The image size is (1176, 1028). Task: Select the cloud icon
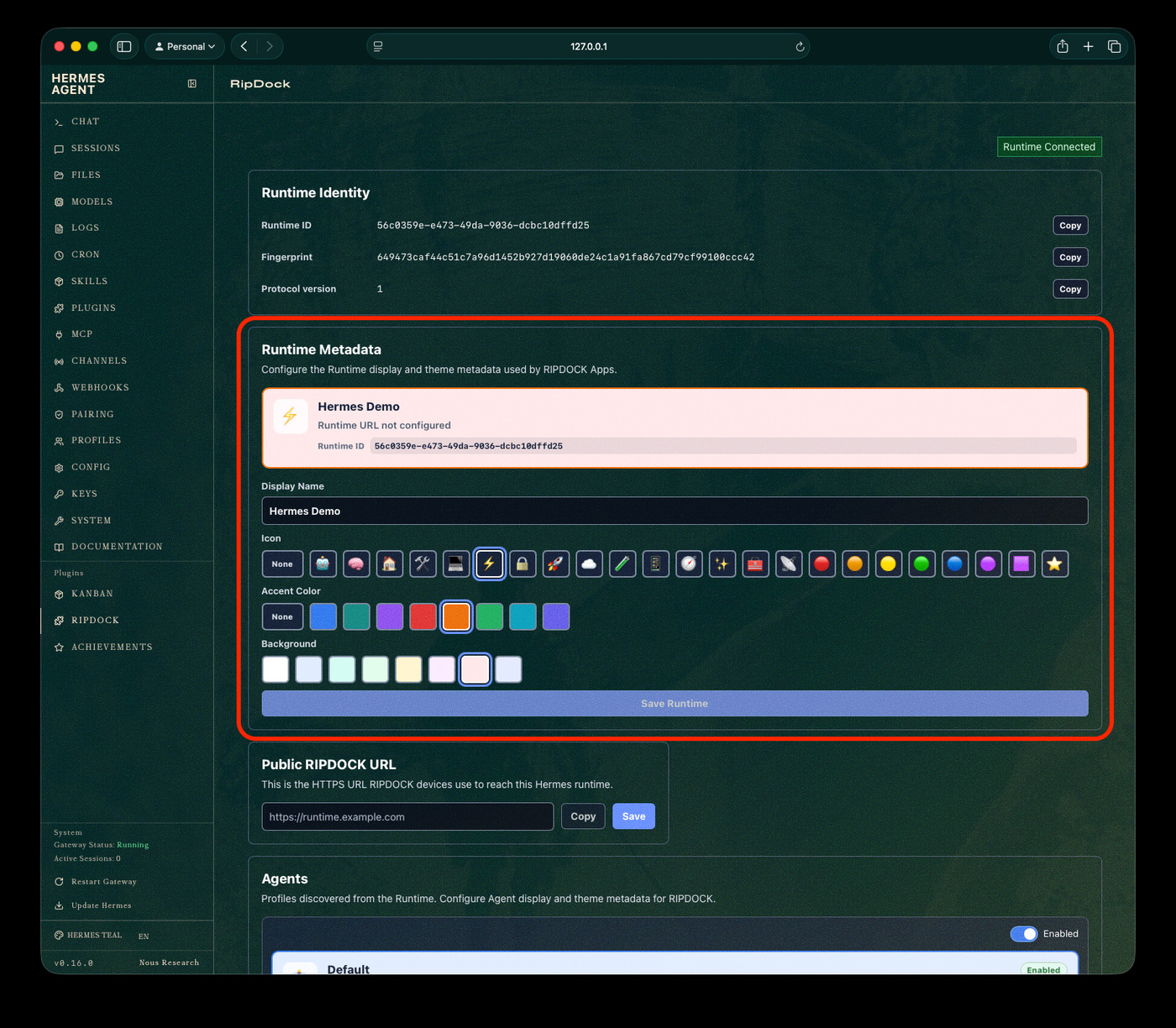tap(589, 564)
